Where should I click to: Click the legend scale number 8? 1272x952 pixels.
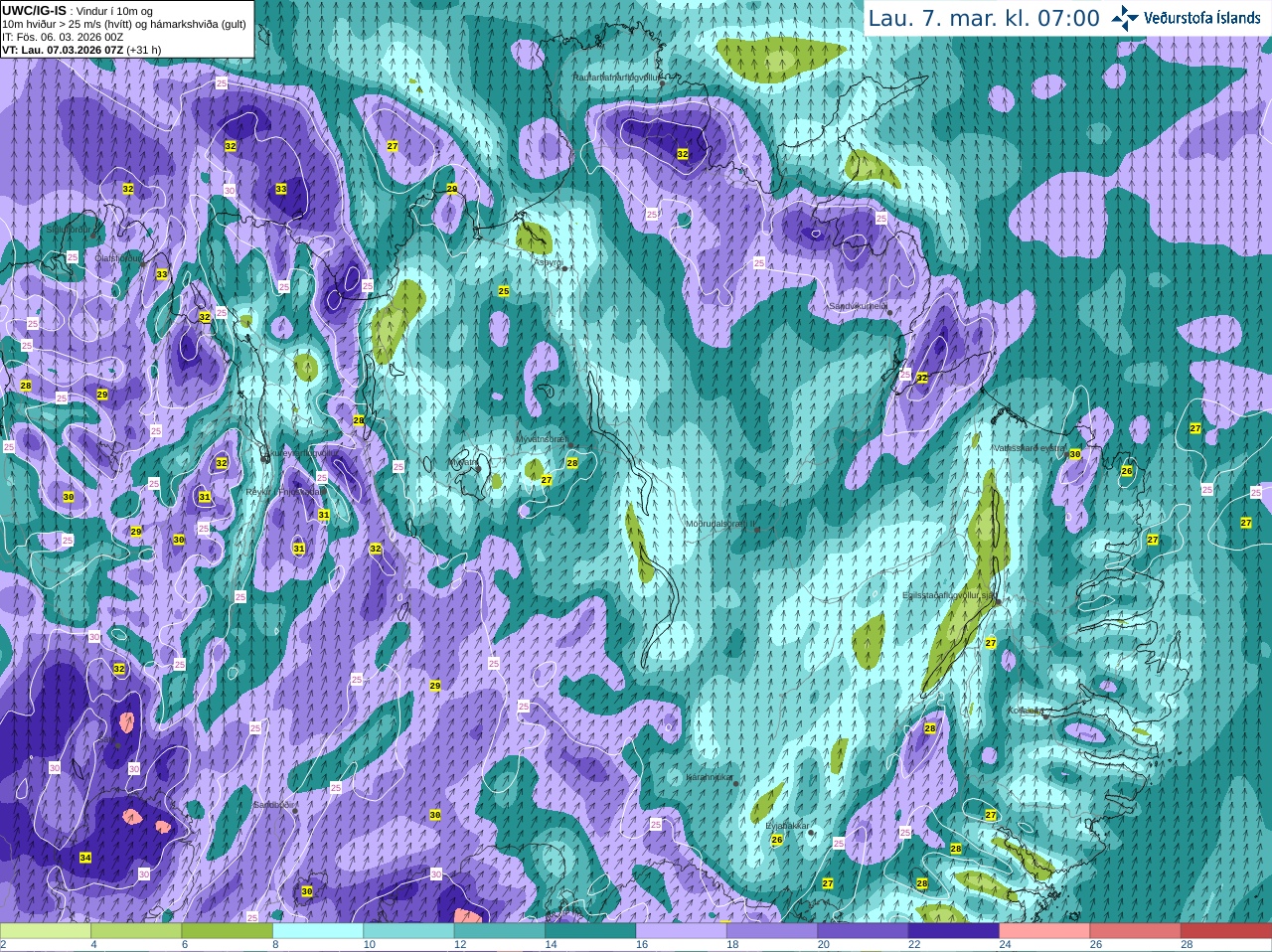(x=276, y=945)
